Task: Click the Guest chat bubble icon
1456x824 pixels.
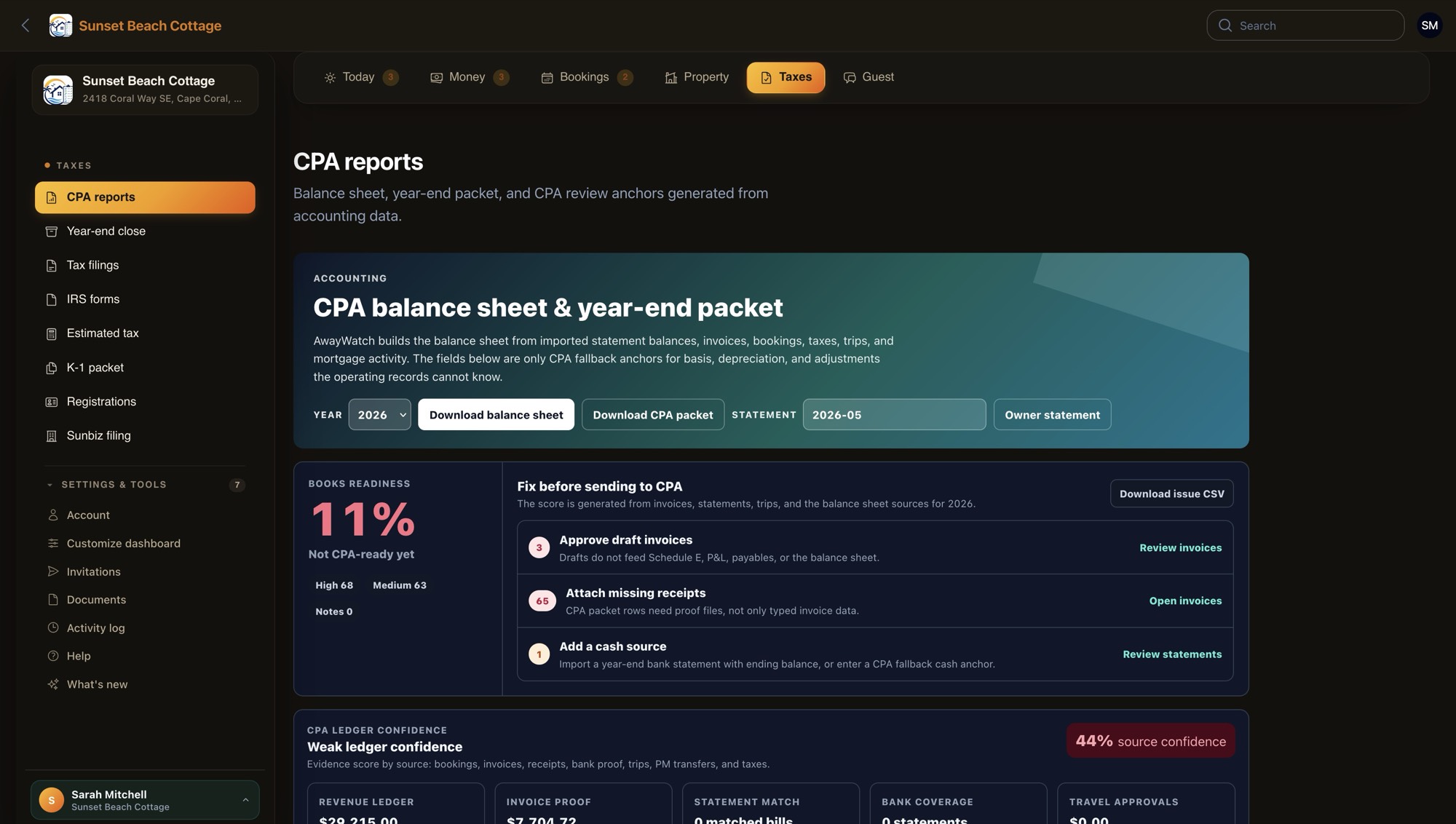Action: (x=850, y=77)
